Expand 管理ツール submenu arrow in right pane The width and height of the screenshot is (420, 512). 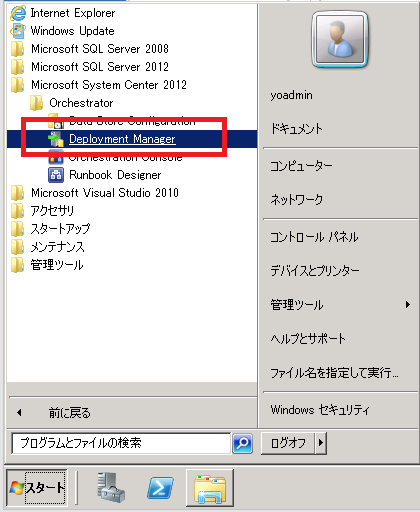408,305
